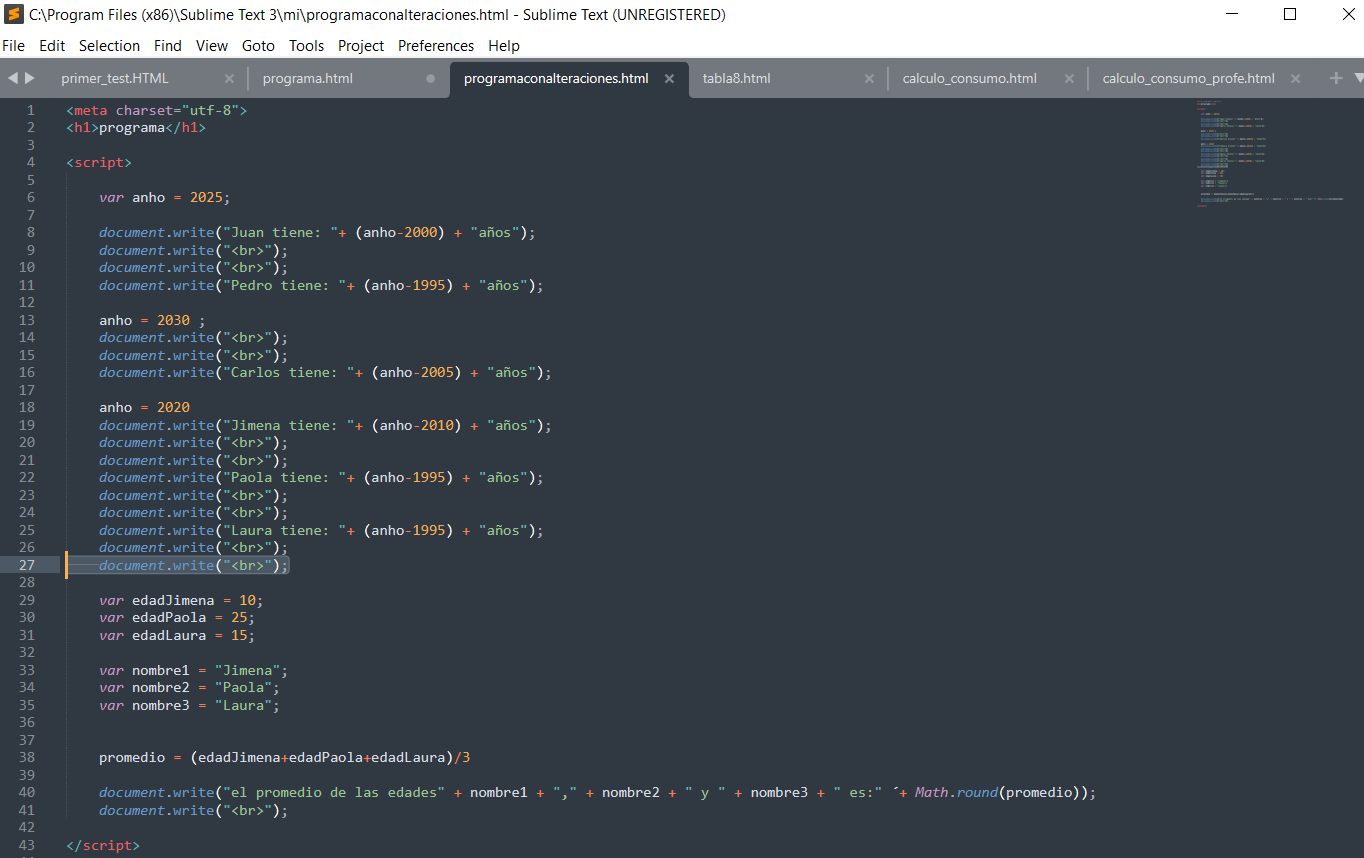Close the primer_test.HTML tab

click(229, 79)
